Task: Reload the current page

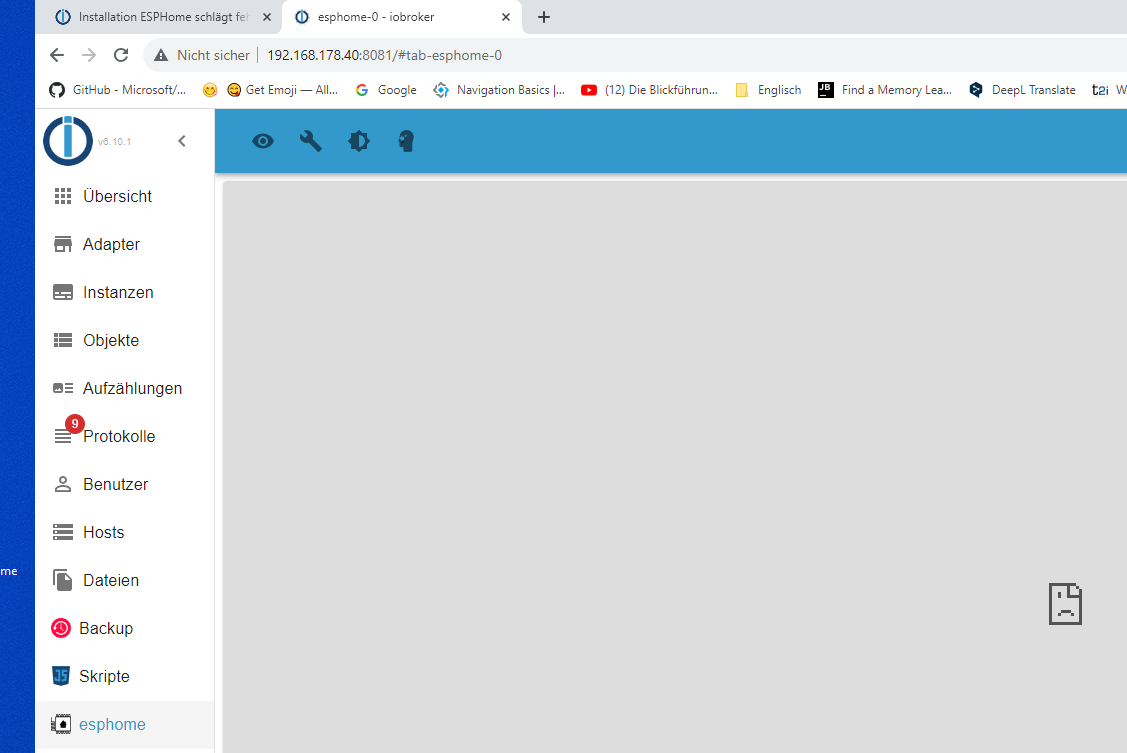Action: click(121, 55)
